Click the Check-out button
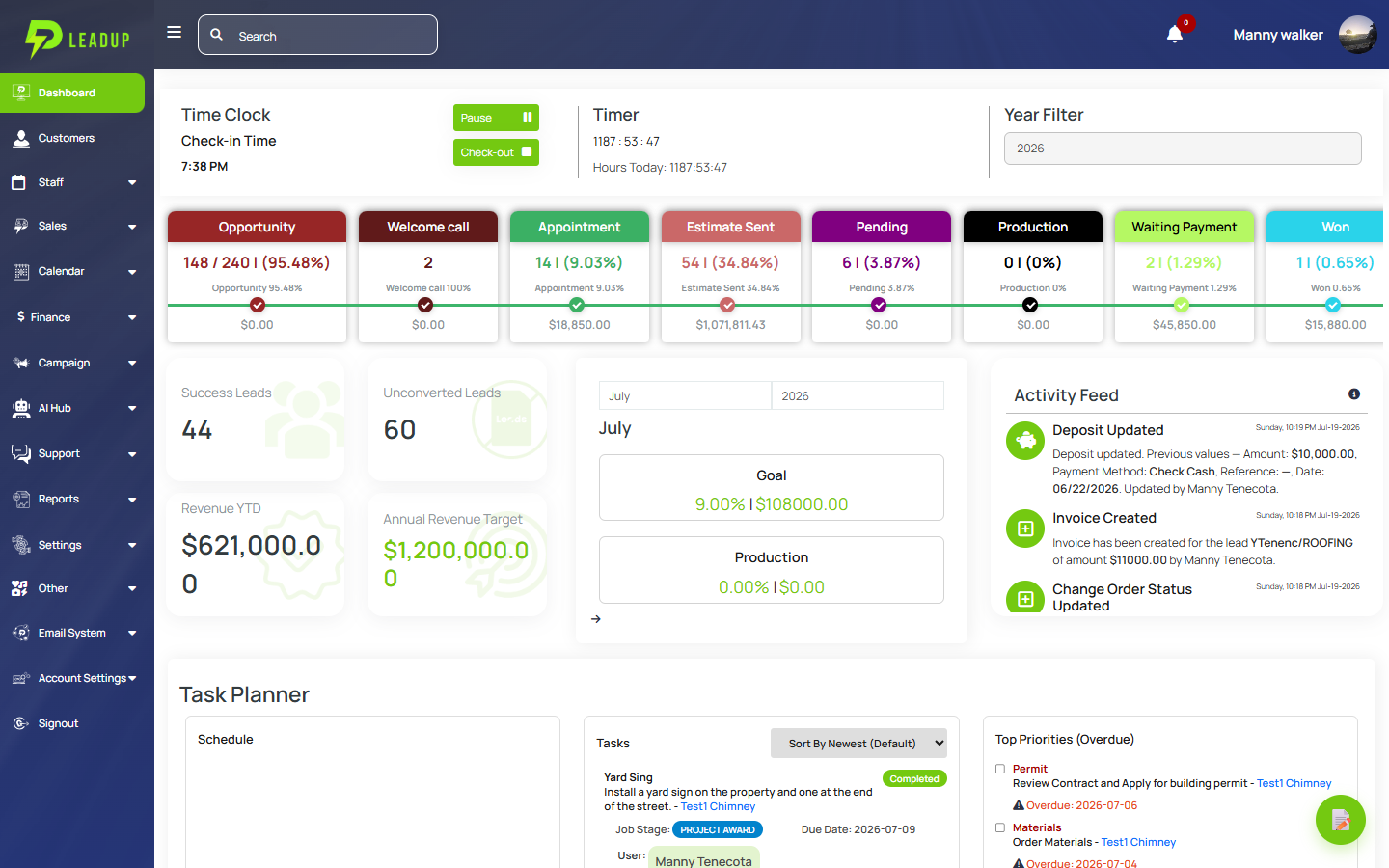 click(496, 152)
